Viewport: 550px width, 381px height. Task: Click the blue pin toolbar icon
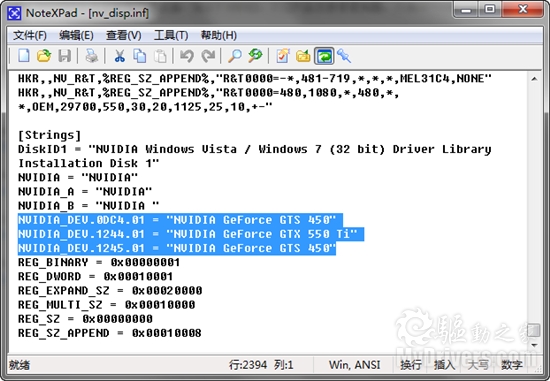click(x=344, y=56)
